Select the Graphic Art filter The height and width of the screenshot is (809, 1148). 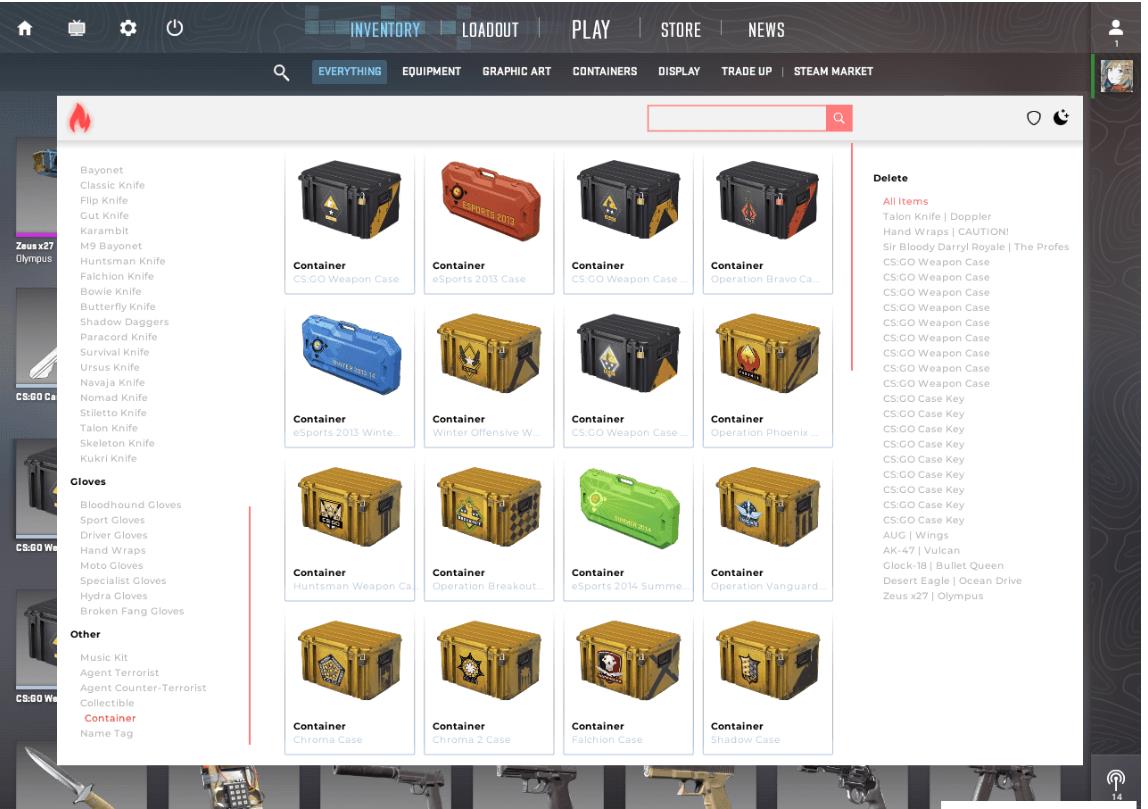[x=516, y=71]
